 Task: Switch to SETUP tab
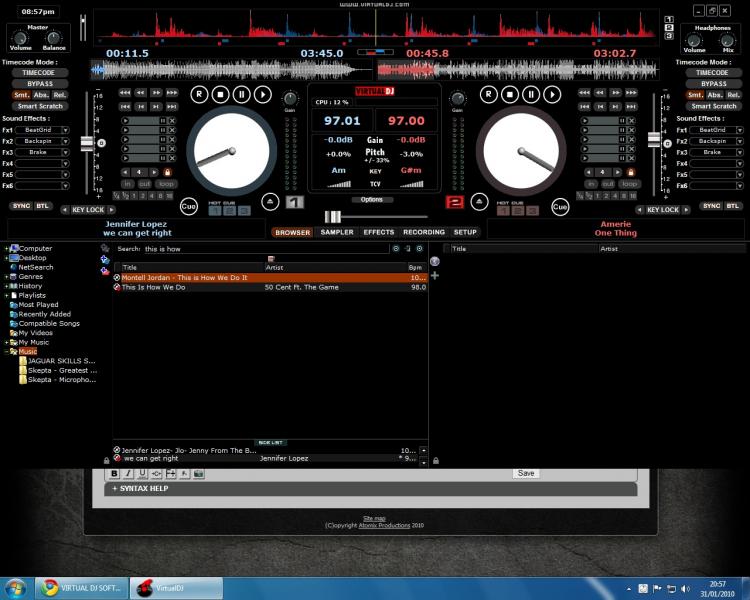pos(465,232)
